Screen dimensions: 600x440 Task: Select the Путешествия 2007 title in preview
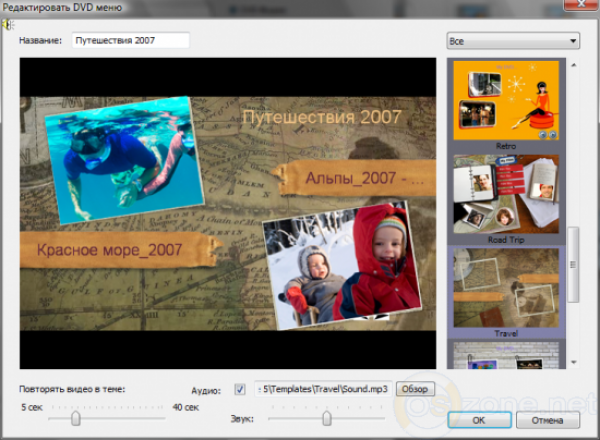(x=322, y=118)
